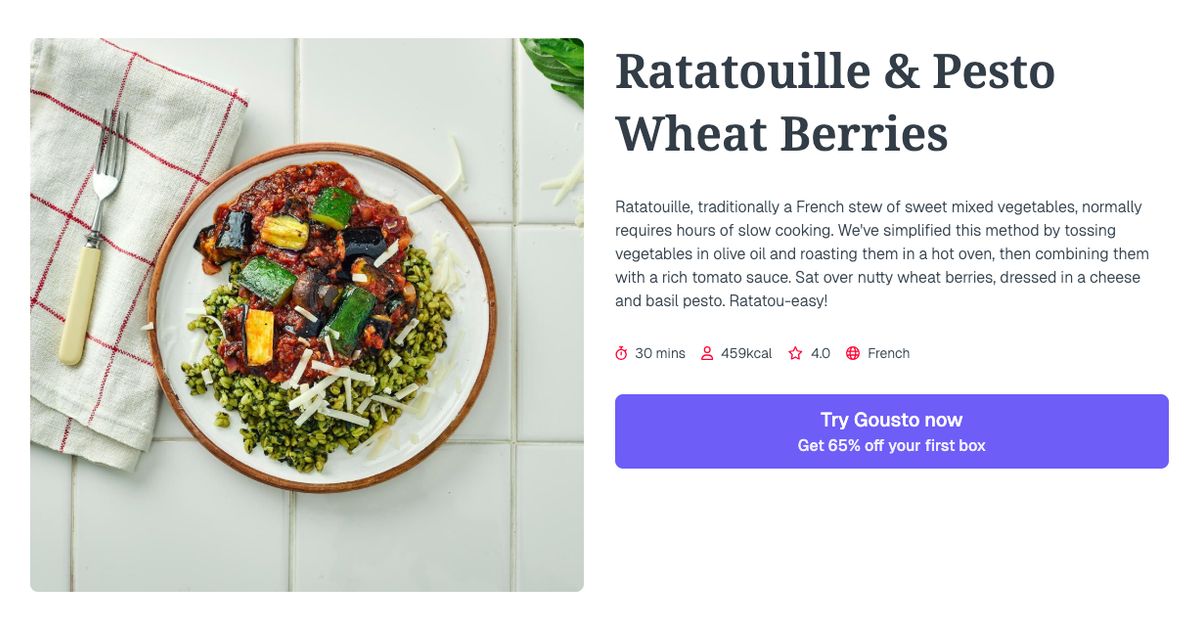
Task: Click the recipe description paragraph
Action: (880, 253)
